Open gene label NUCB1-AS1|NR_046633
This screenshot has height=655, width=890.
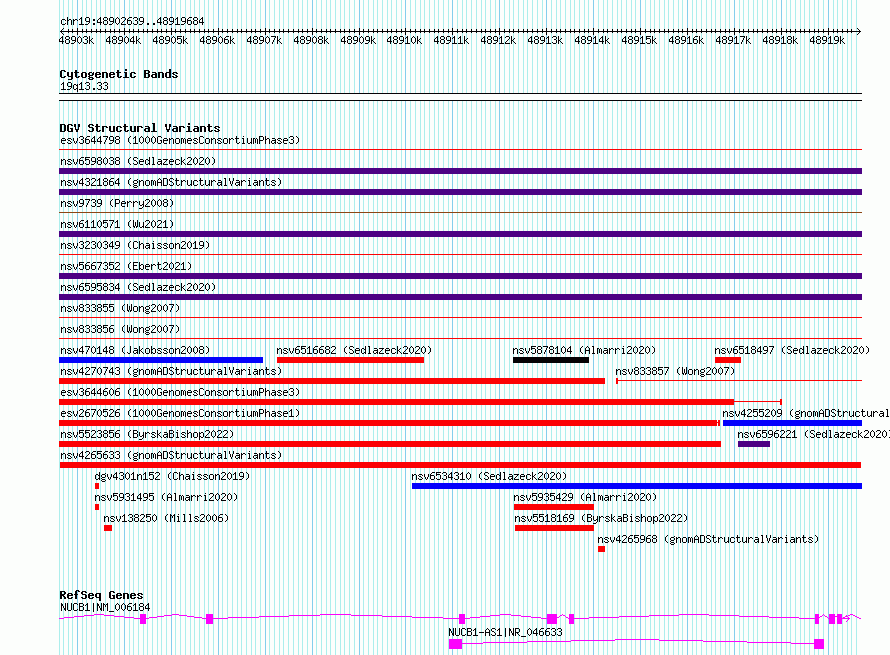(x=505, y=632)
